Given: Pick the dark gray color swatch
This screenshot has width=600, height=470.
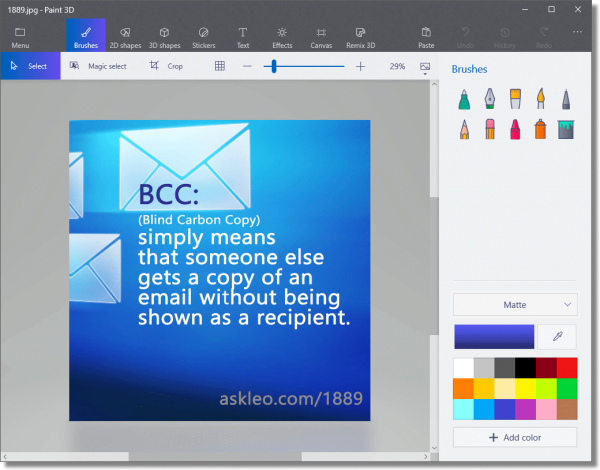Looking at the screenshot, I should pyautogui.click(x=505, y=368).
